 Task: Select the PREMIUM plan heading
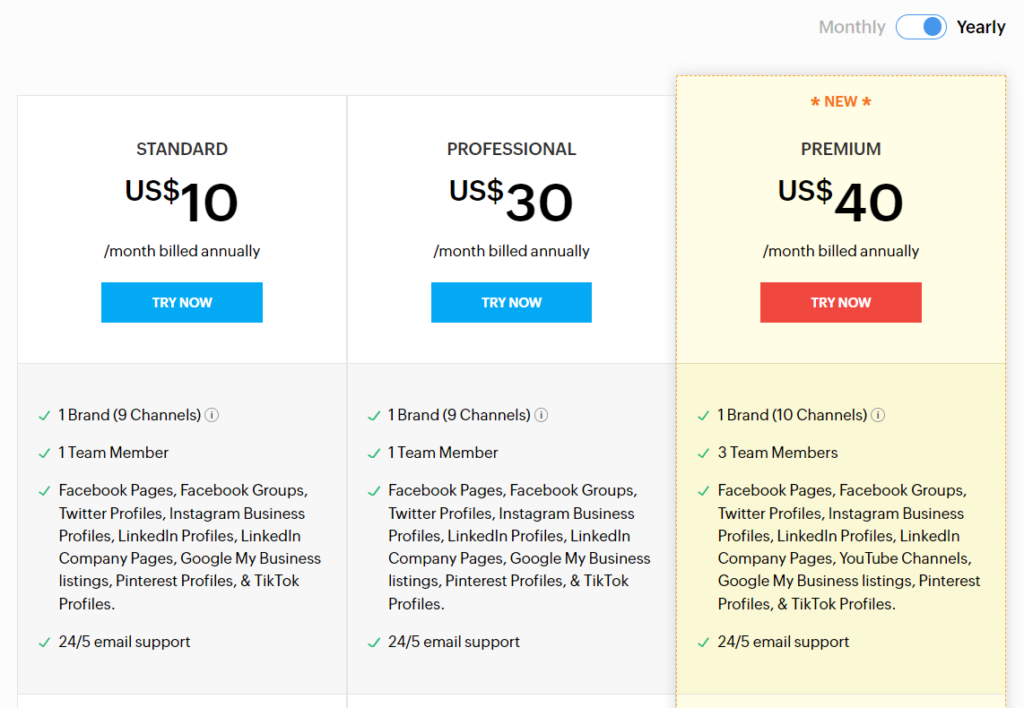tap(840, 149)
